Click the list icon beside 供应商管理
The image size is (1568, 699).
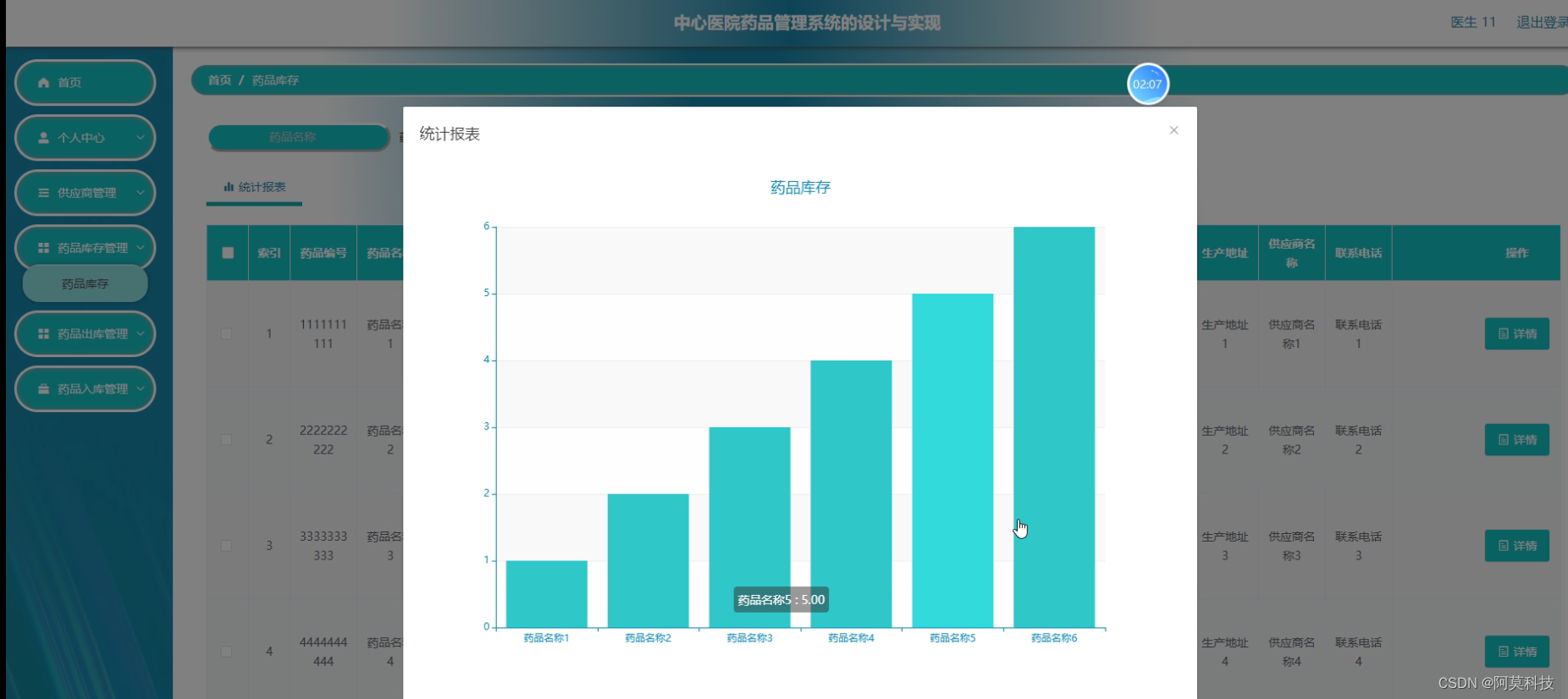(44, 193)
